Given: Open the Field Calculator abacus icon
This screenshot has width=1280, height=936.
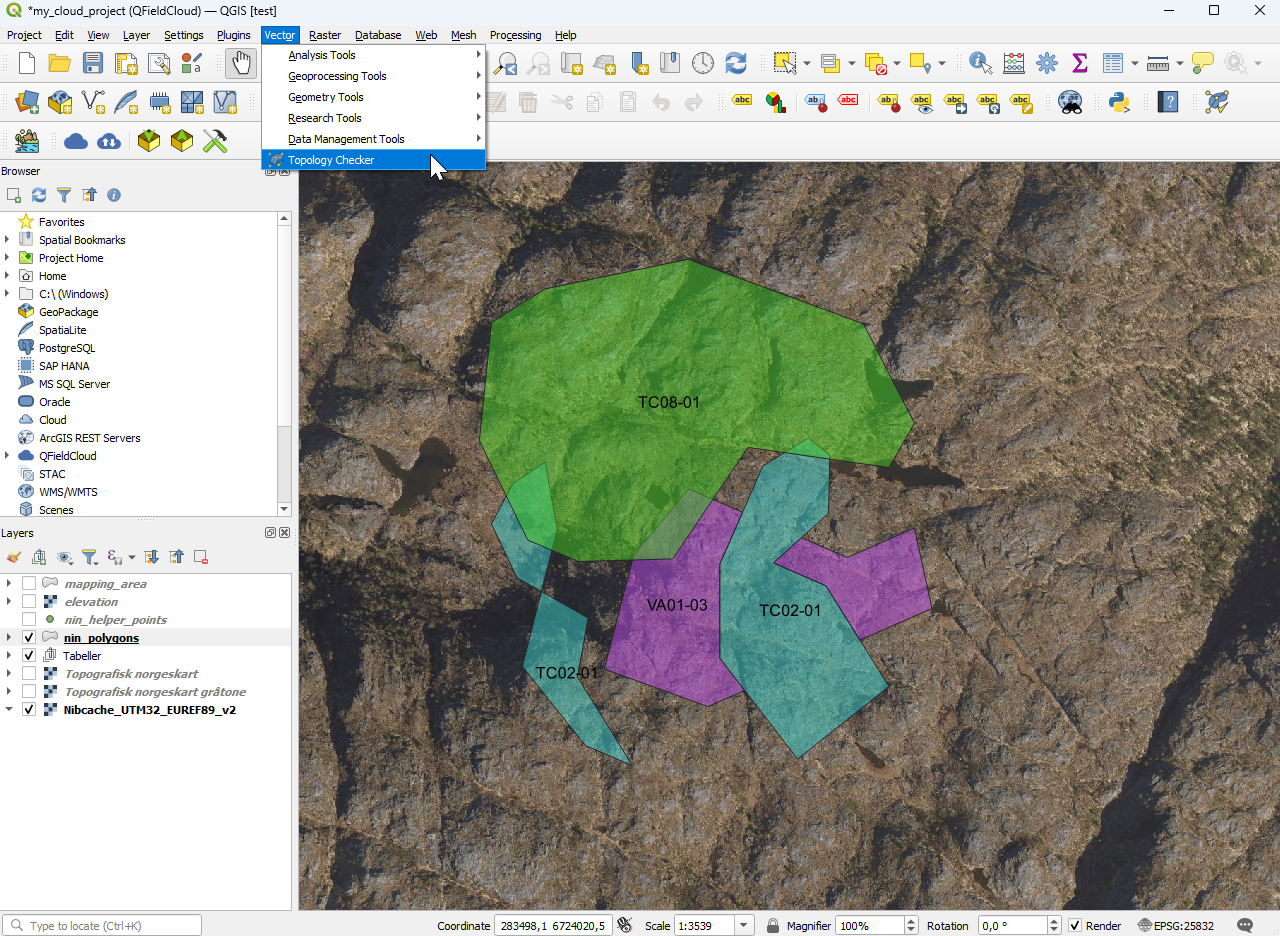Looking at the screenshot, I should [x=1014, y=63].
